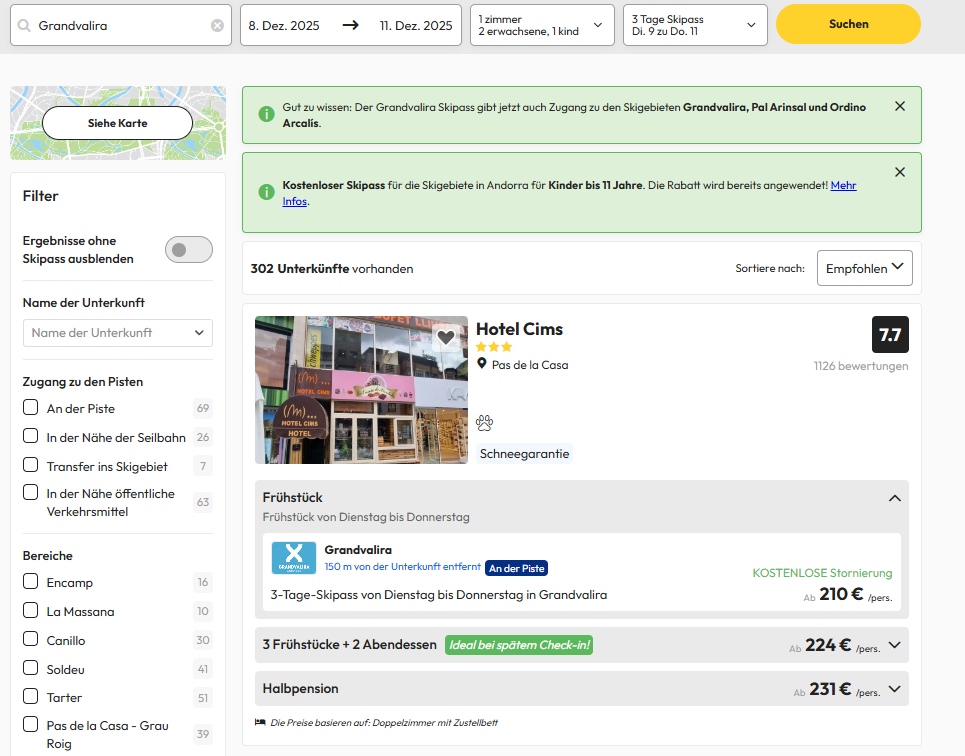Screen dimensions: 965x756
Task: Toggle Ergebnisse ohne Skipass ausblenden switch
Action: pos(189,249)
